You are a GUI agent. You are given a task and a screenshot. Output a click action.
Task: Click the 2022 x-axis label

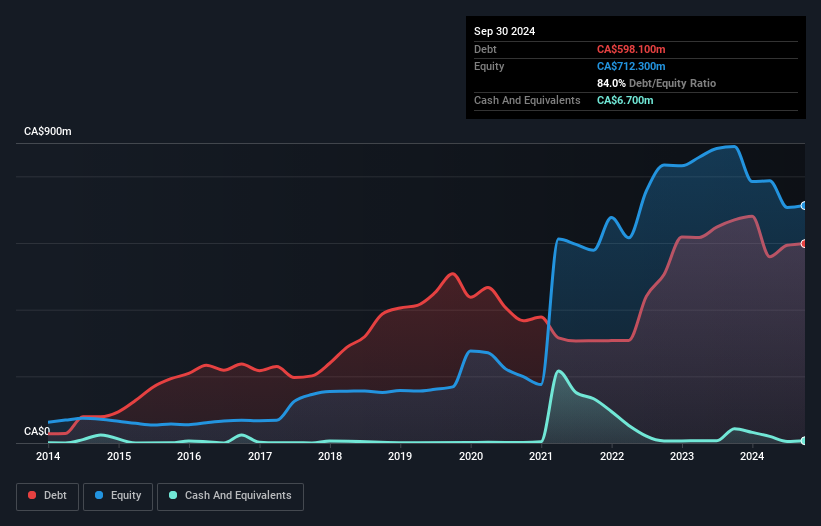pos(612,456)
